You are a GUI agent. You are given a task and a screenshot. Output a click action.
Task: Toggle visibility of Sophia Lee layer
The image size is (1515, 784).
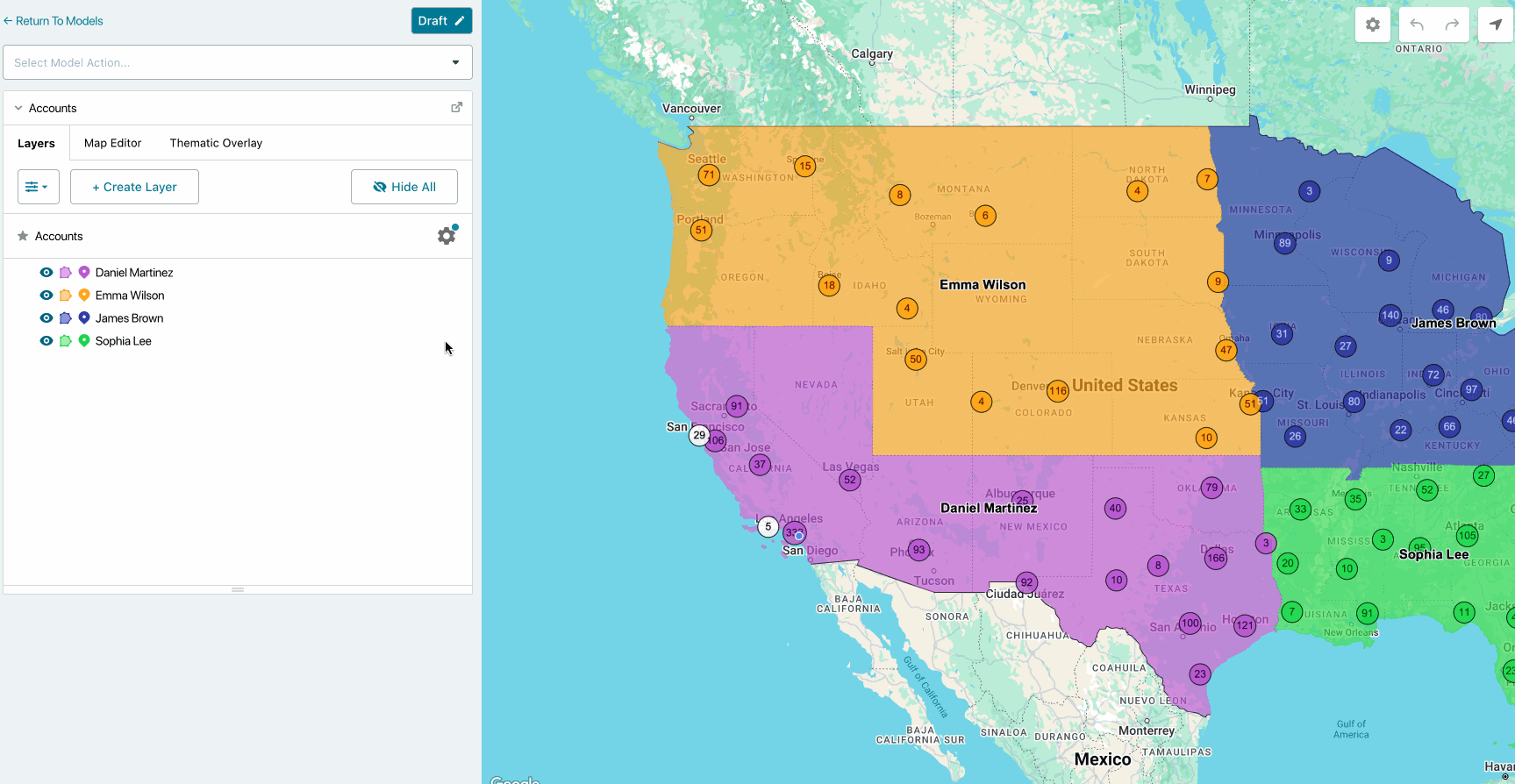click(46, 341)
